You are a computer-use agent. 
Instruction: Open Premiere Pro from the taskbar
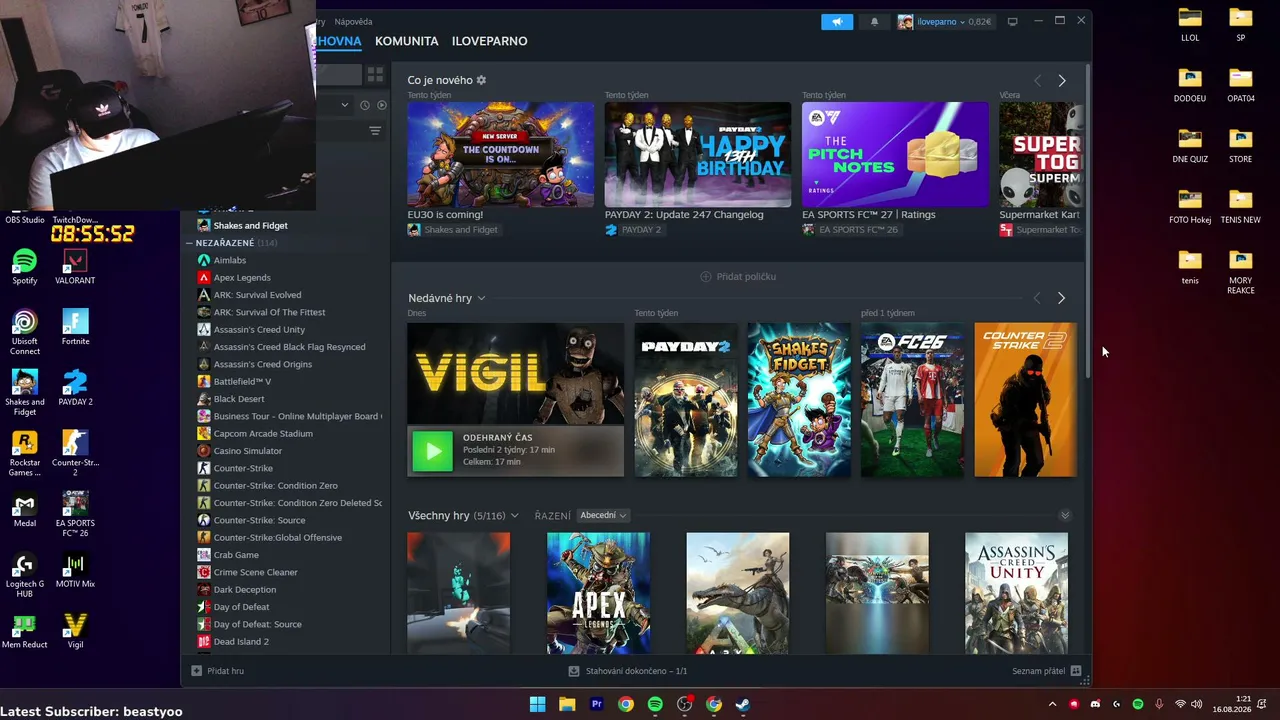click(597, 704)
